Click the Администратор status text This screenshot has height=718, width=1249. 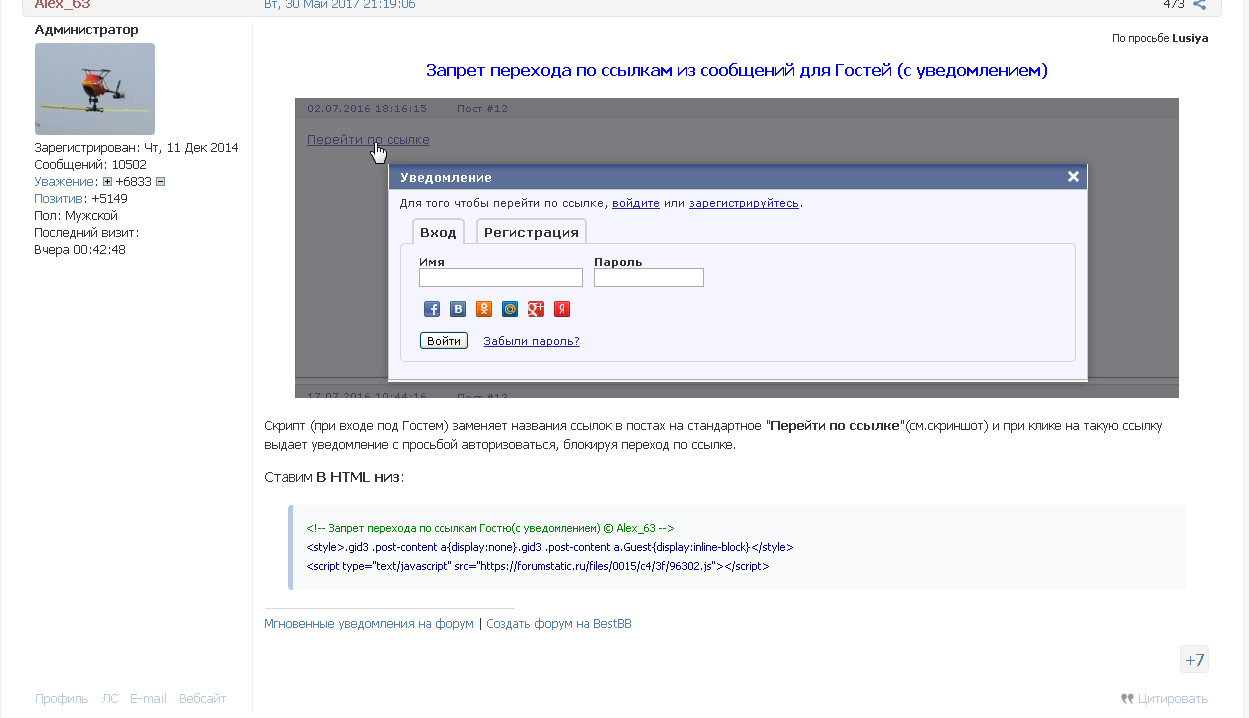87,30
